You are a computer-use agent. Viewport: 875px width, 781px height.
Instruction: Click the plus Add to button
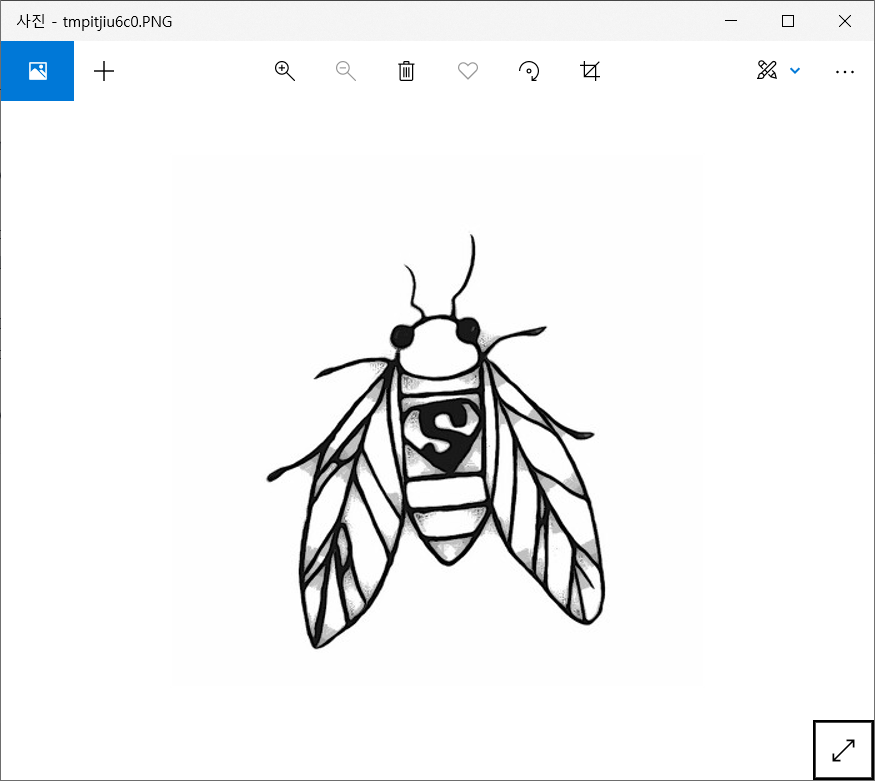point(104,71)
